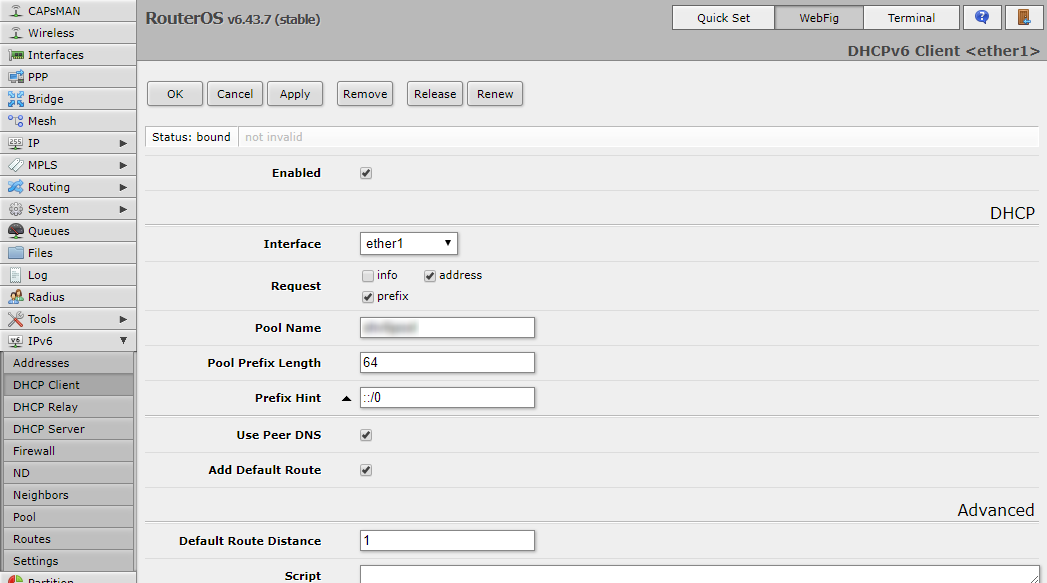Open DHCP Server under IPv6
The height and width of the screenshot is (583, 1047).
[x=49, y=429]
